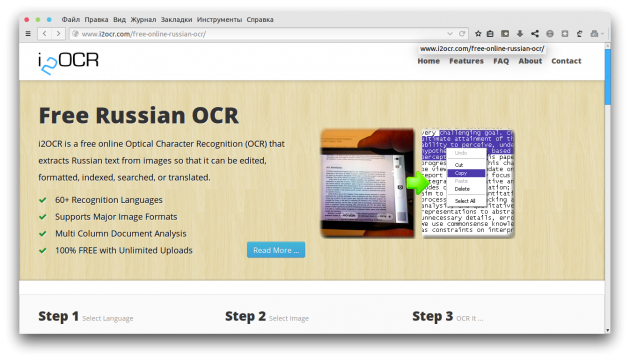The width and height of the screenshot is (630, 360).
Task: Click the Read More button
Action: tap(276, 250)
